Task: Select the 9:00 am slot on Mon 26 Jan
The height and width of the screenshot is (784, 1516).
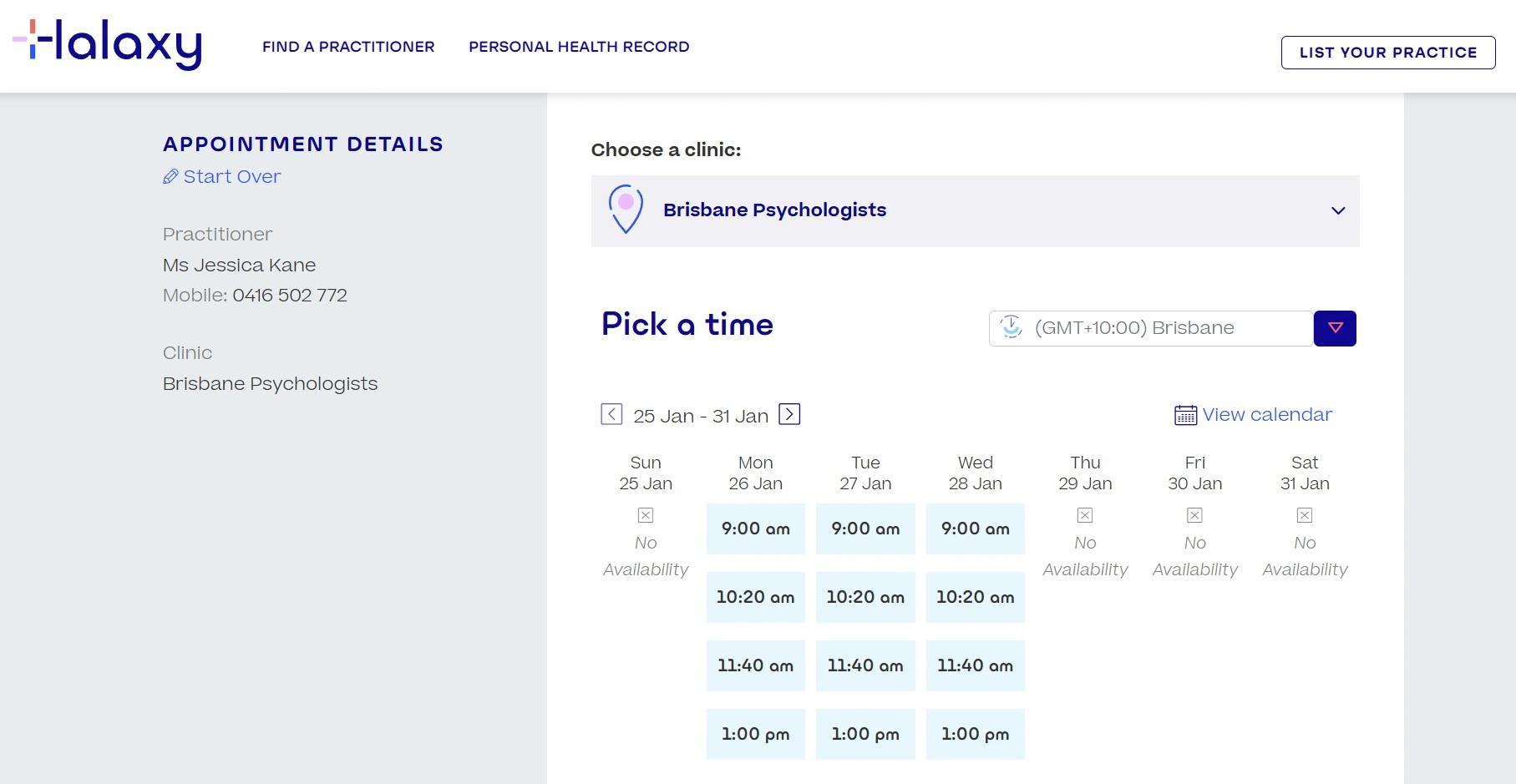Action: pyautogui.click(x=754, y=529)
